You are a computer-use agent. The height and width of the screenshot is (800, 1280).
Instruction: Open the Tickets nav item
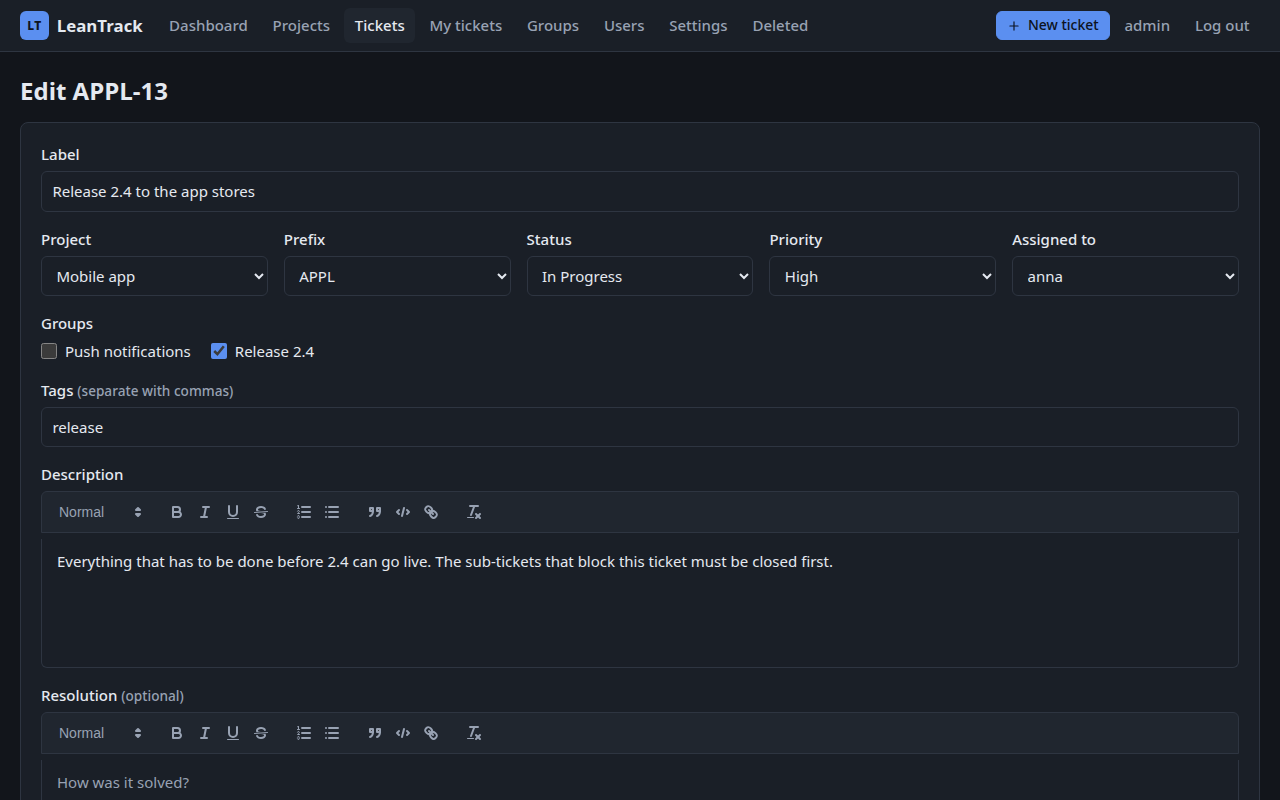tap(380, 26)
